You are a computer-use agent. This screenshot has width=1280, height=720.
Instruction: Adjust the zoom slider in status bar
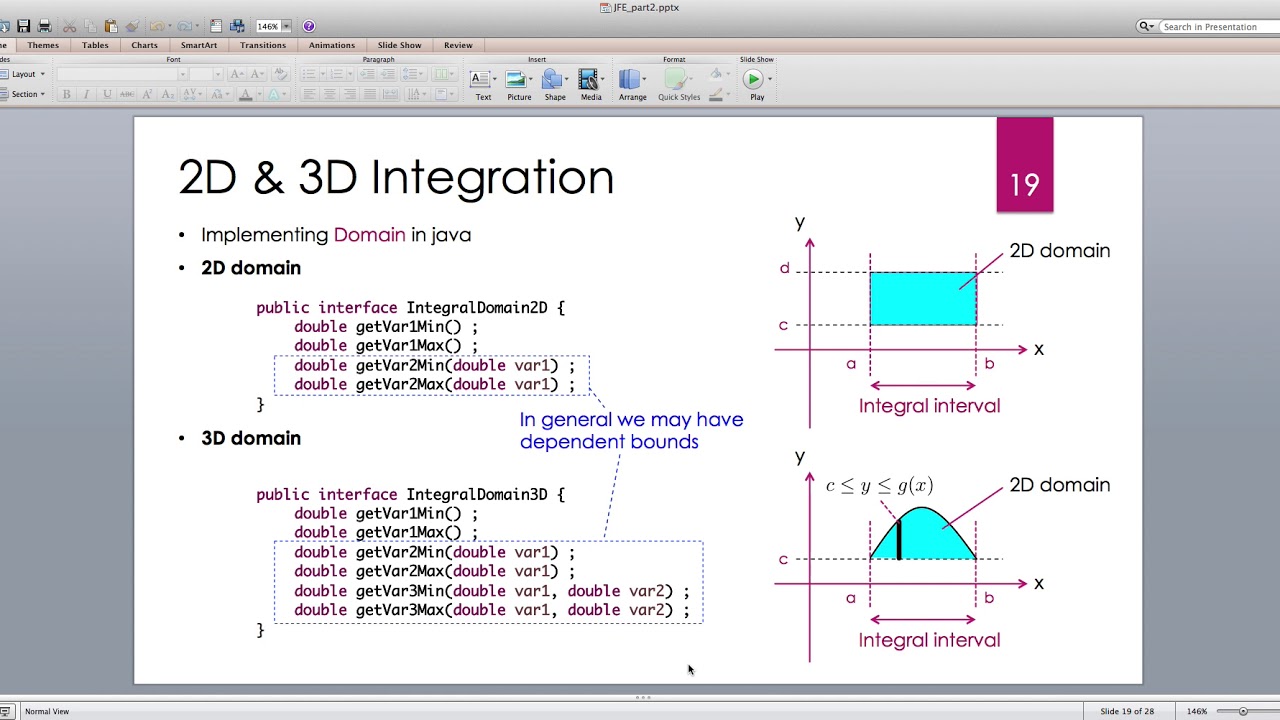pyautogui.click(x=1243, y=711)
